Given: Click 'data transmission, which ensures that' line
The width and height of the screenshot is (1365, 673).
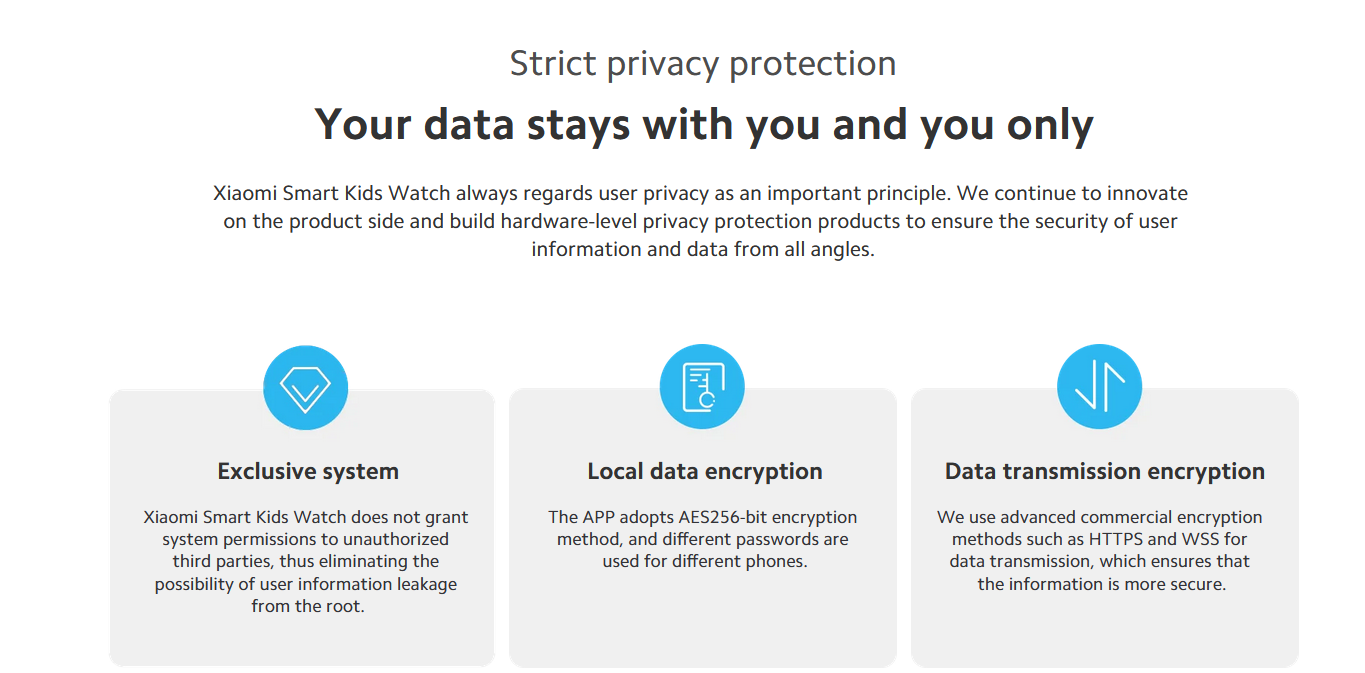Looking at the screenshot, I should tap(1100, 561).
